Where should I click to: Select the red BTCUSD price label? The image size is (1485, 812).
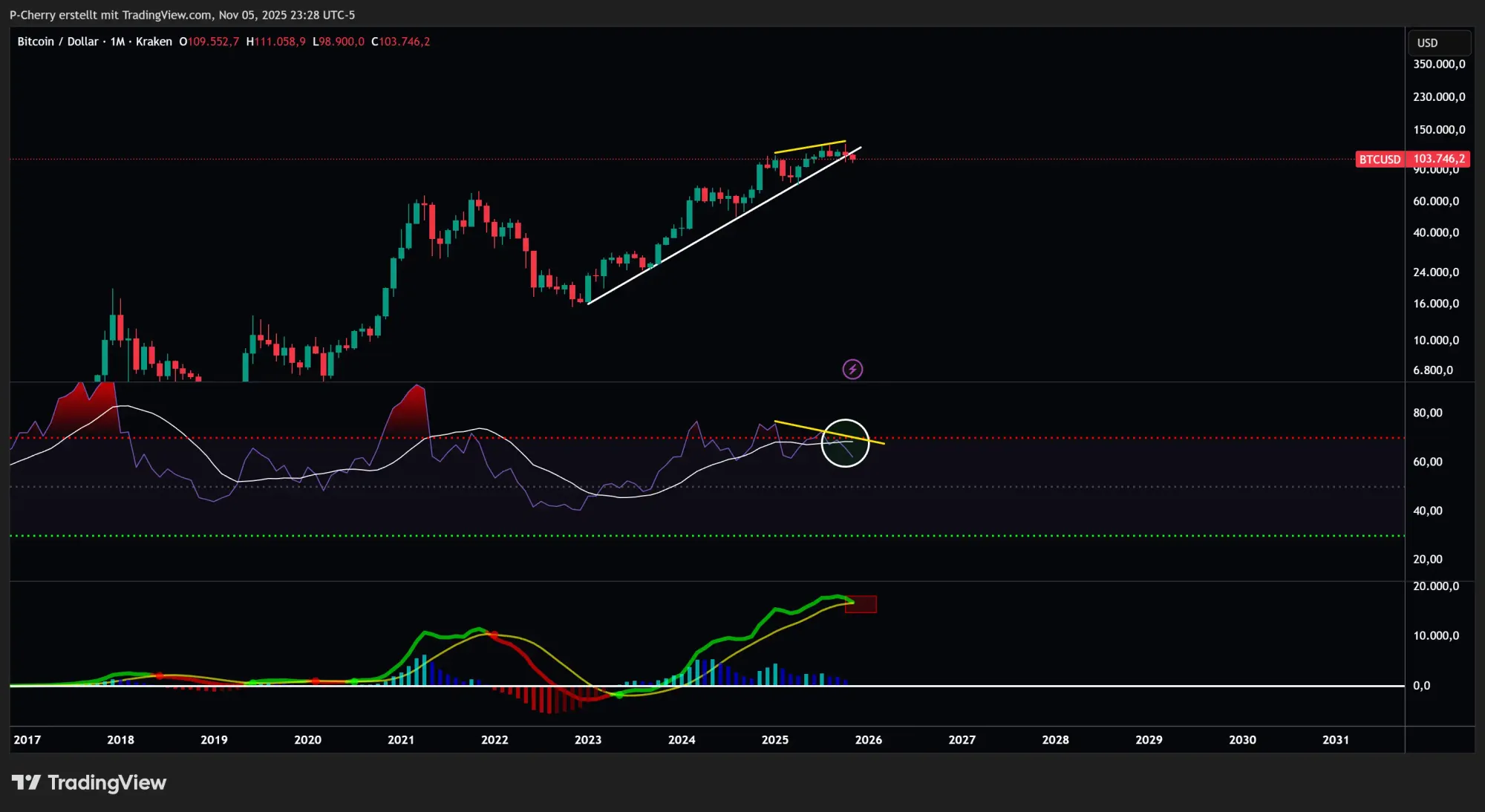[1379, 159]
